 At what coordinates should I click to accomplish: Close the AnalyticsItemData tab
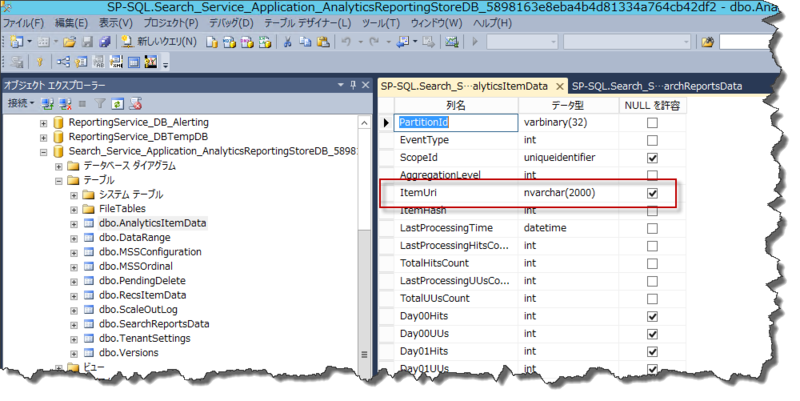pos(560,86)
